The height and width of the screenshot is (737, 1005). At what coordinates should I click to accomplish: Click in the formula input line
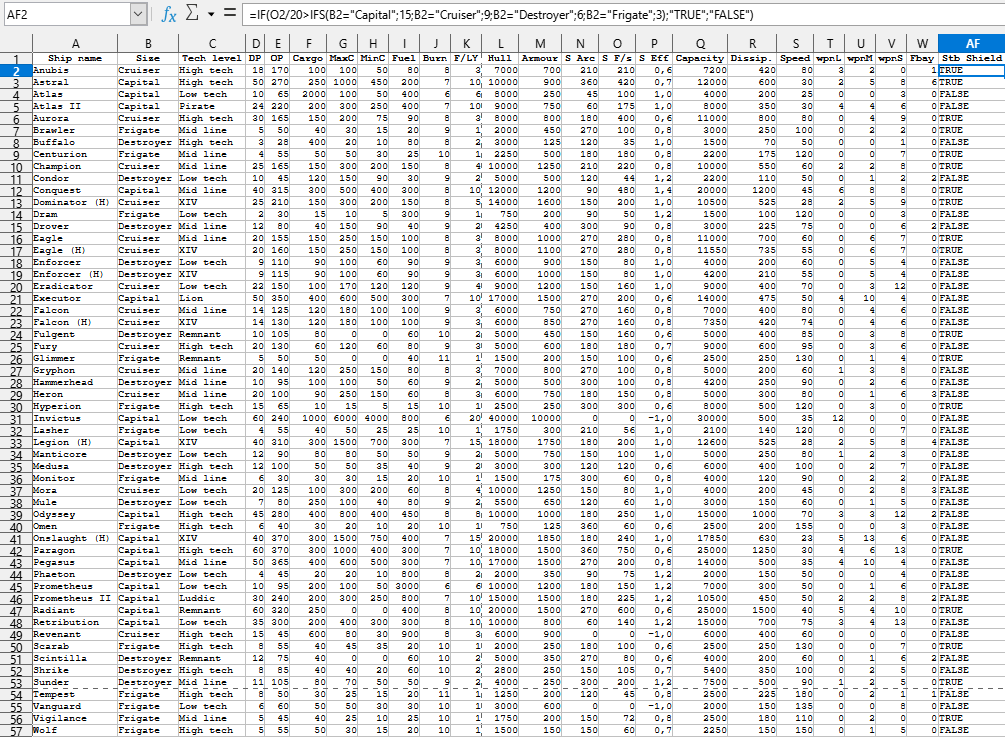click(x=623, y=14)
